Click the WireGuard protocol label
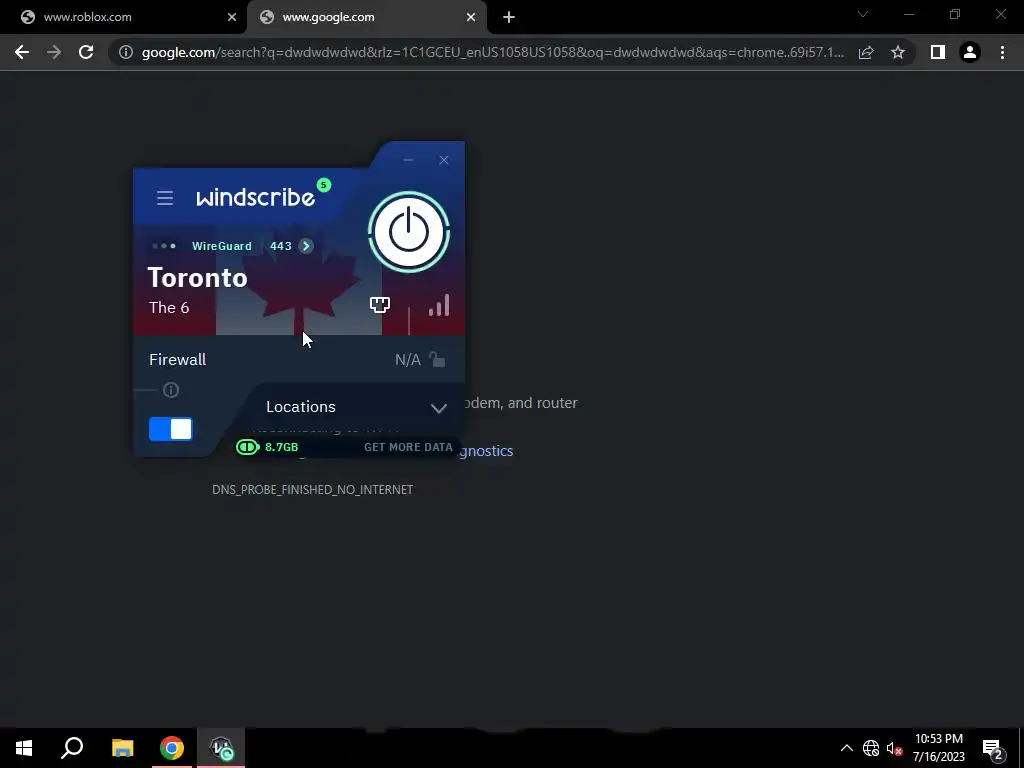 221,246
